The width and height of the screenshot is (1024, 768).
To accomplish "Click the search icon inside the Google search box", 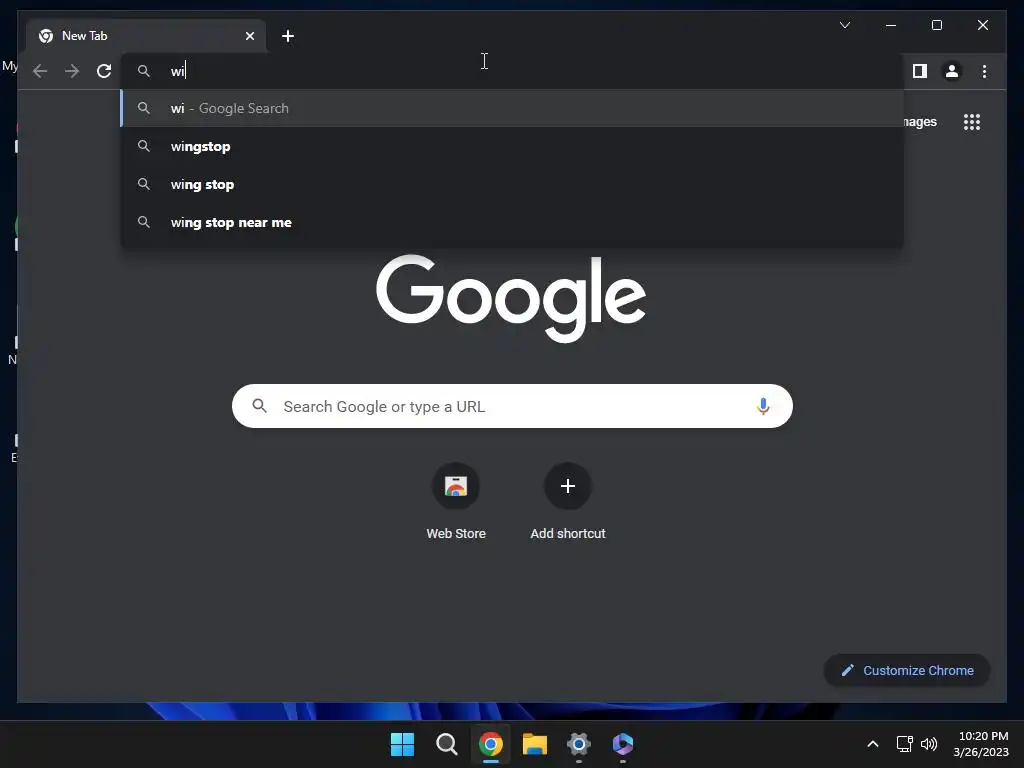I will pos(259,406).
